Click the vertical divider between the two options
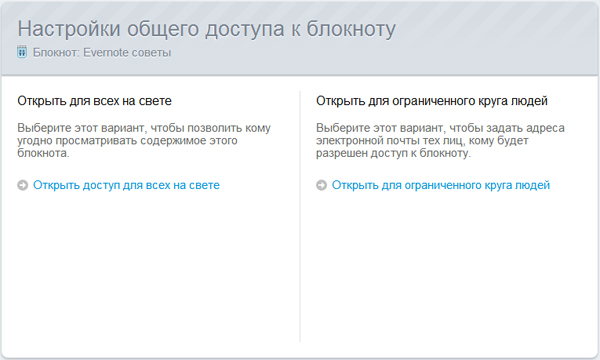600x360 pixels. pos(300,216)
